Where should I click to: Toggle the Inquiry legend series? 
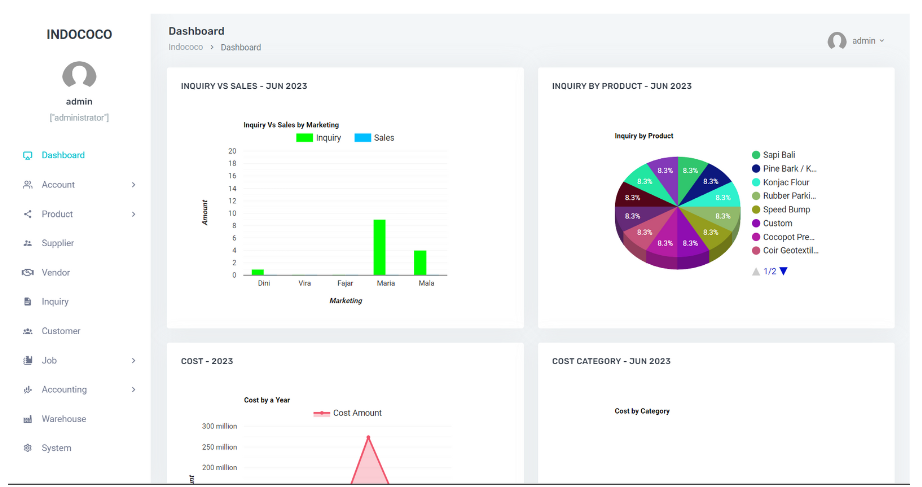point(319,138)
